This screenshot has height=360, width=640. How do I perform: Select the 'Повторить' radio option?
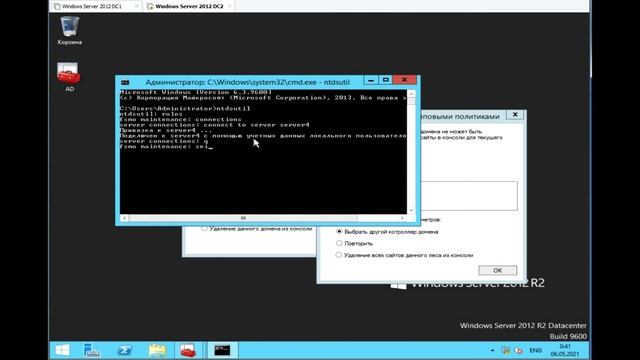click(x=339, y=243)
